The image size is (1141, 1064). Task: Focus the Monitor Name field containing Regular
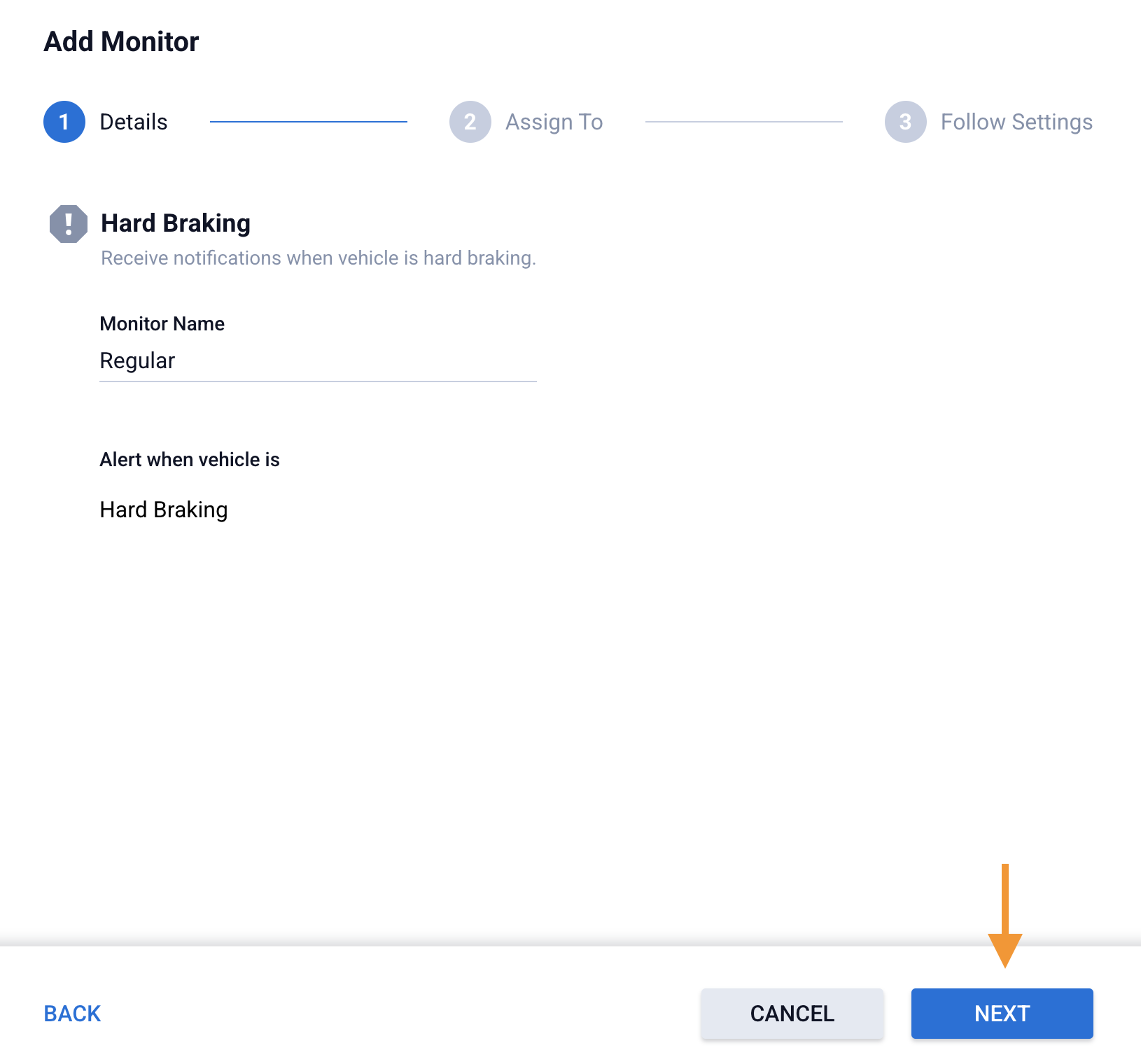[x=318, y=361]
